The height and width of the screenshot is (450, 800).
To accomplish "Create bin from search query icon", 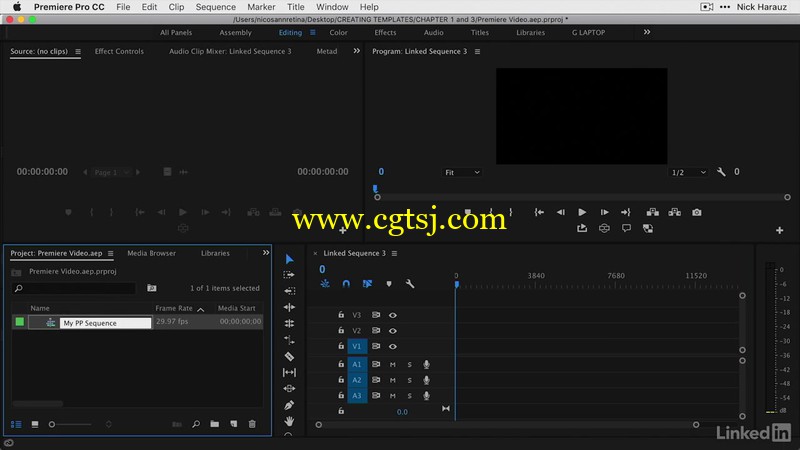I will 152,288.
